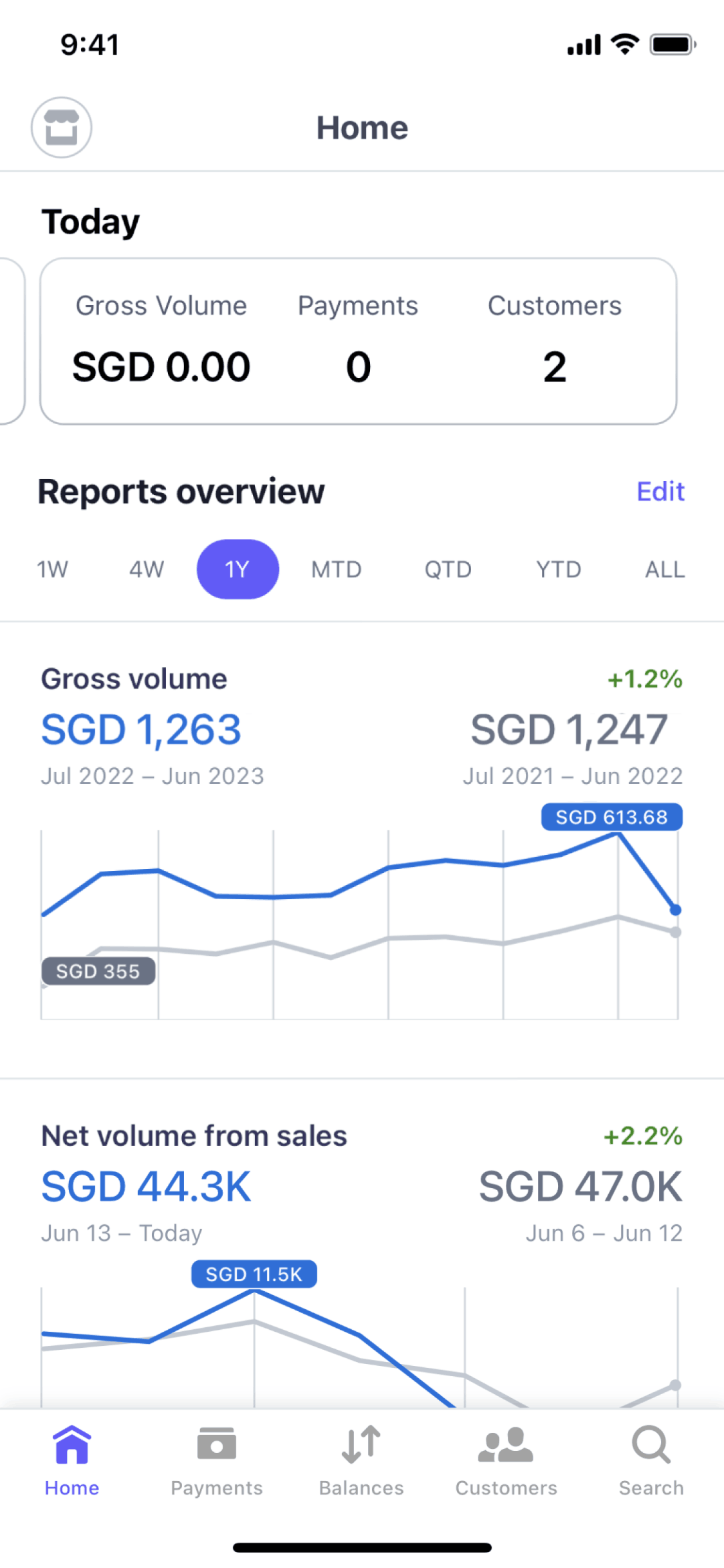Tap the Reports overview heading
Viewport: 724px width, 1568px height.
181,492
